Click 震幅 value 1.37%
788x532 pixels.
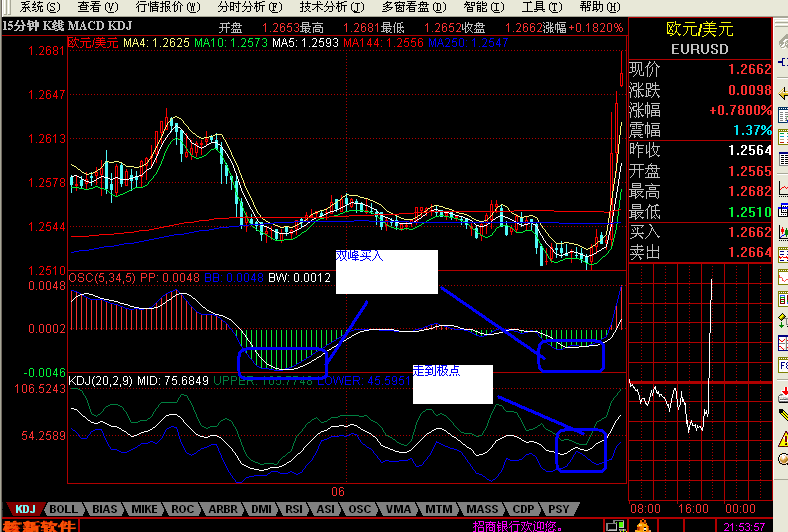coord(752,131)
